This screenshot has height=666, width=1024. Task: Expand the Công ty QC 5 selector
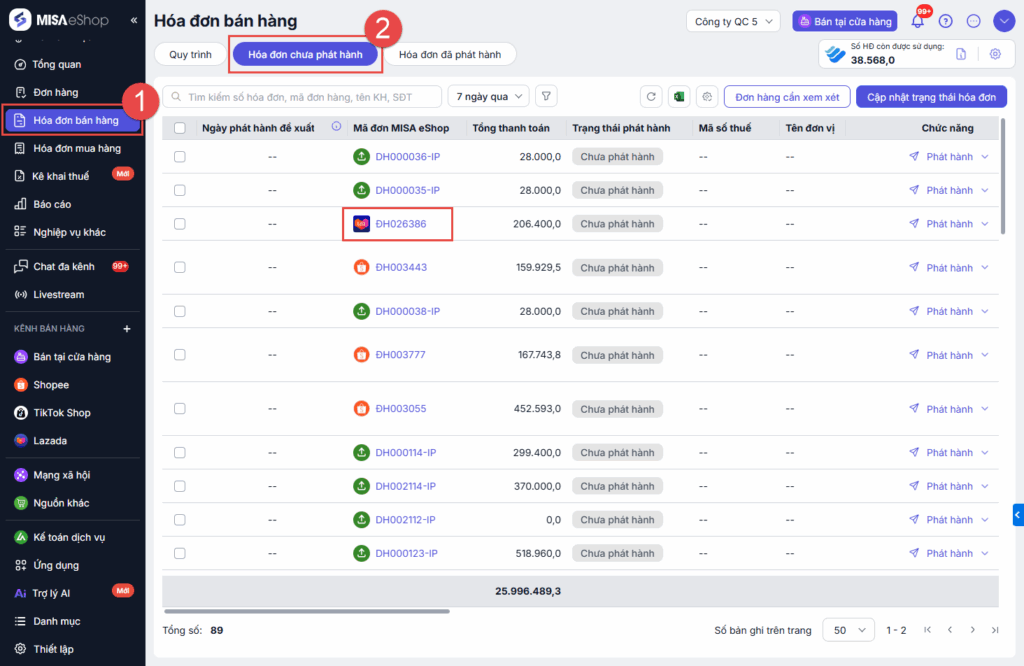point(735,21)
